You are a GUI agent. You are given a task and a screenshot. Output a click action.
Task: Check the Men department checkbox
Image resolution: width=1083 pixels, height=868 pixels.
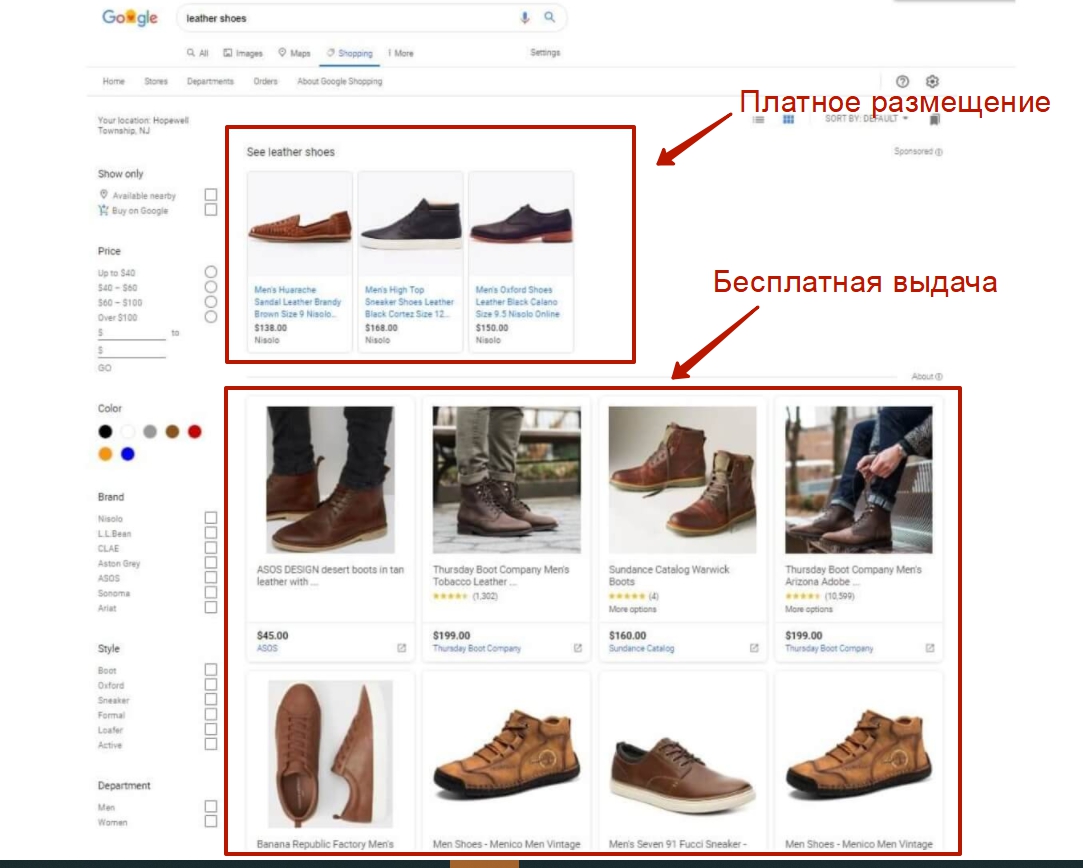(x=211, y=807)
